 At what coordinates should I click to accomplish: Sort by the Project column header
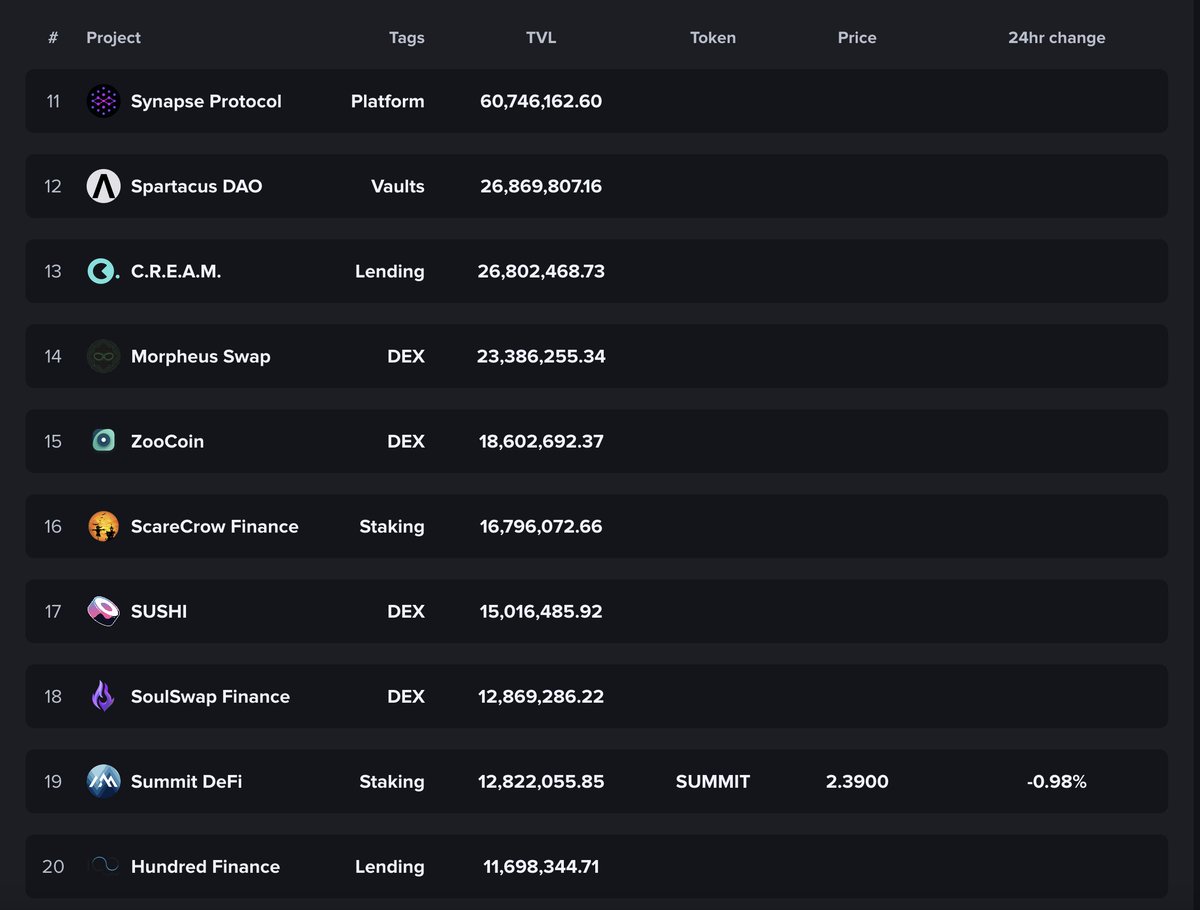(113, 38)
